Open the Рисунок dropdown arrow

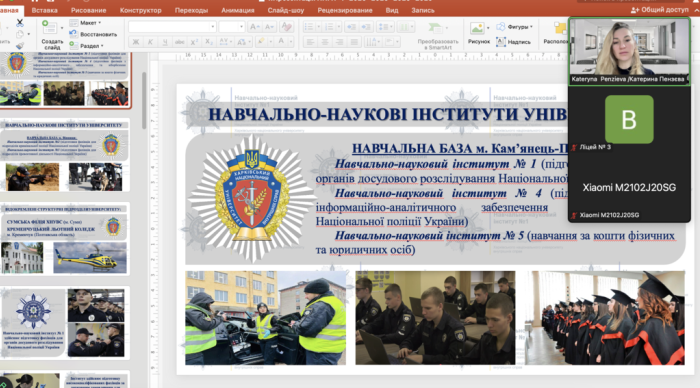488,28
